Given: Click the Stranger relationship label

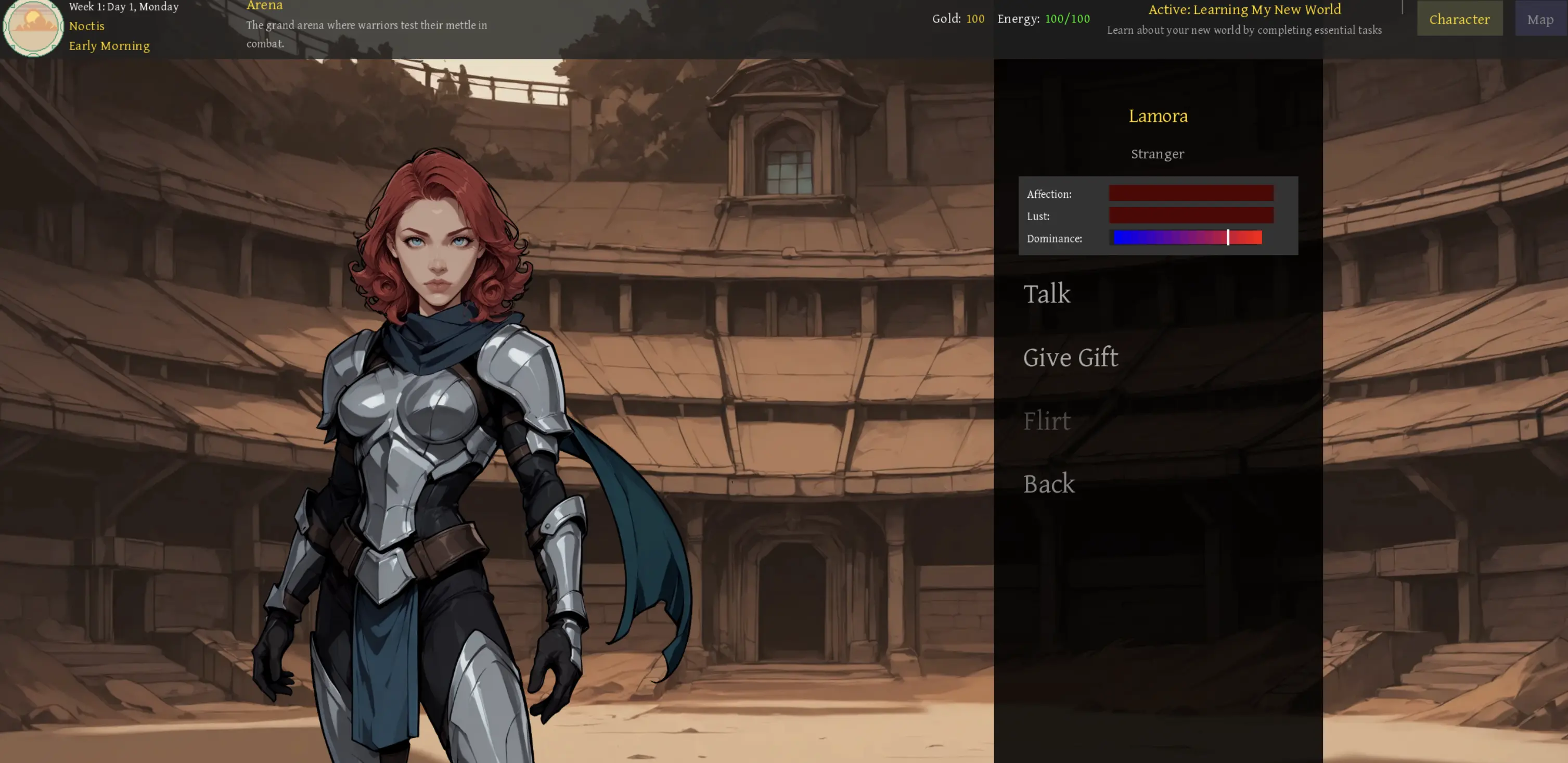Looking at the screenshot, I should [1157, 154].
